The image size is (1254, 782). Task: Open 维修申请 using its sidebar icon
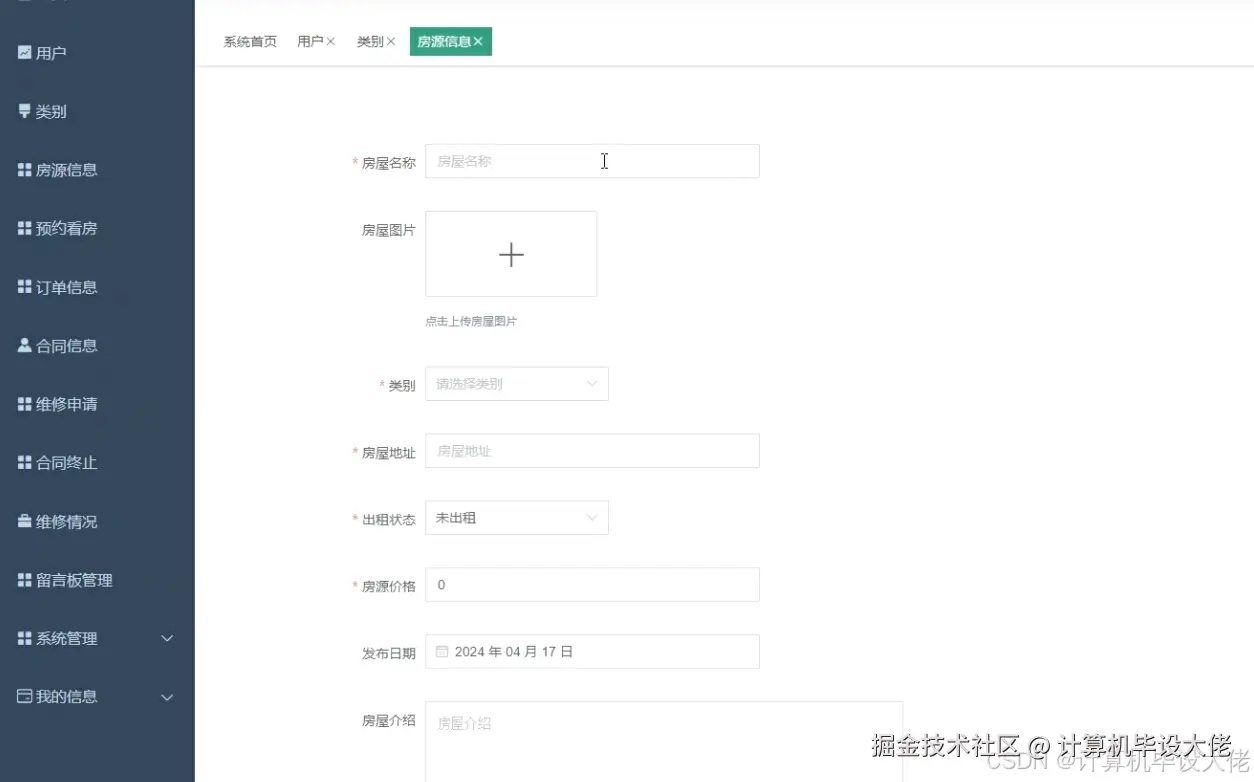(22, 404)
